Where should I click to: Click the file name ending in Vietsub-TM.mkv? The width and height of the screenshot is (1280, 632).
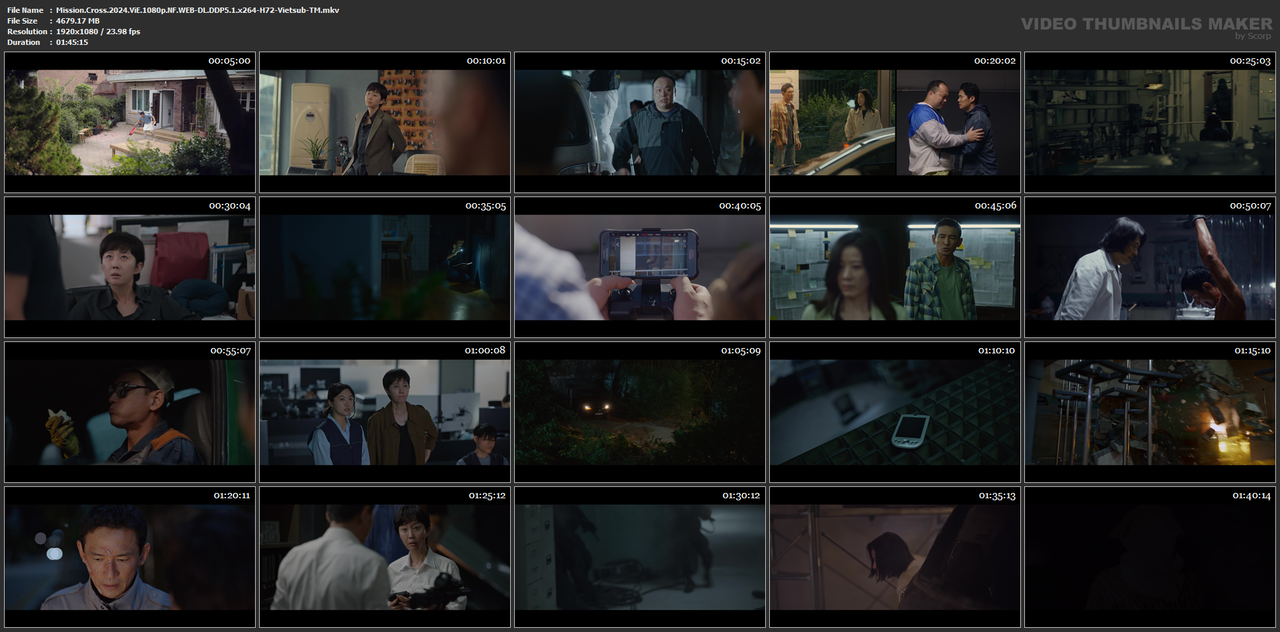(197, 10)
